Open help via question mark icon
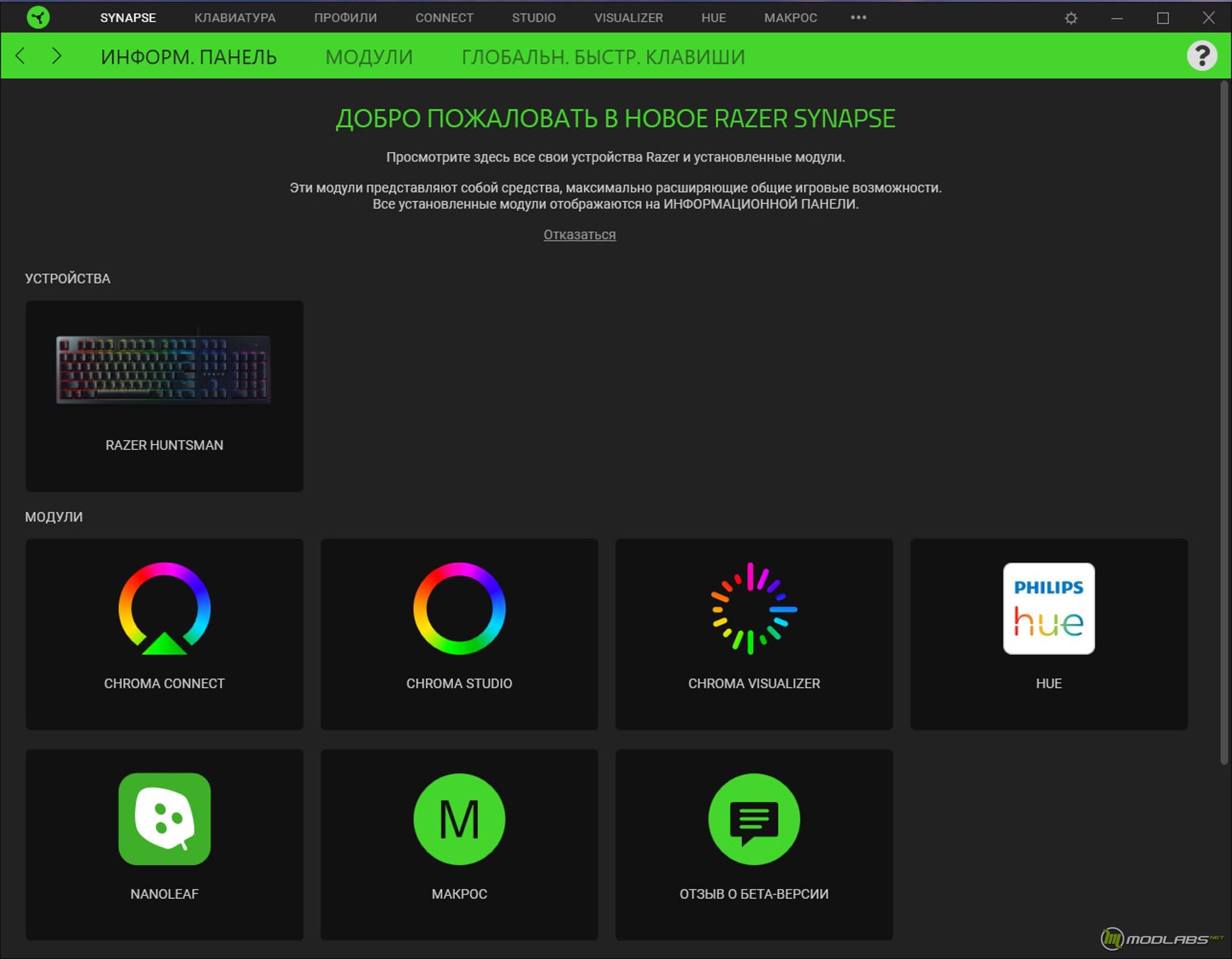Viewport: 1232px width, 959px height. pyautogui.click(x=1202, y=56)
